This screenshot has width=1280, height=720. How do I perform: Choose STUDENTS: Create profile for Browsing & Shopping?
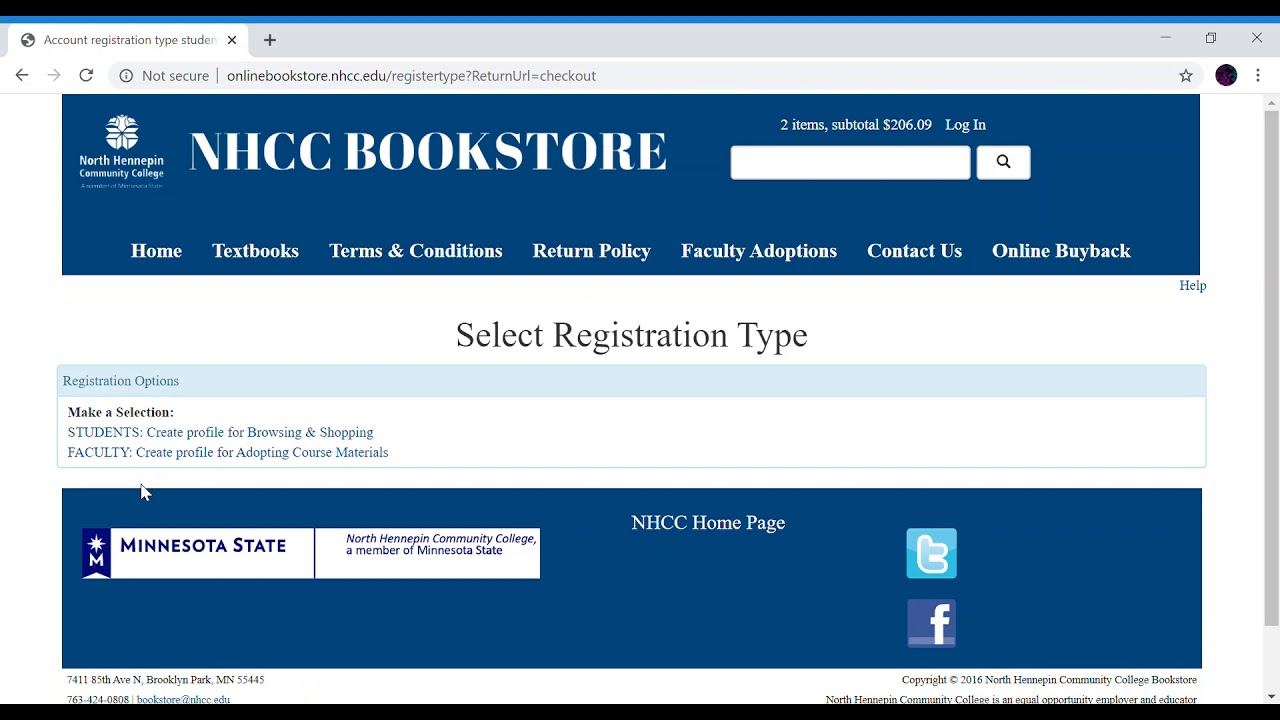220,432
